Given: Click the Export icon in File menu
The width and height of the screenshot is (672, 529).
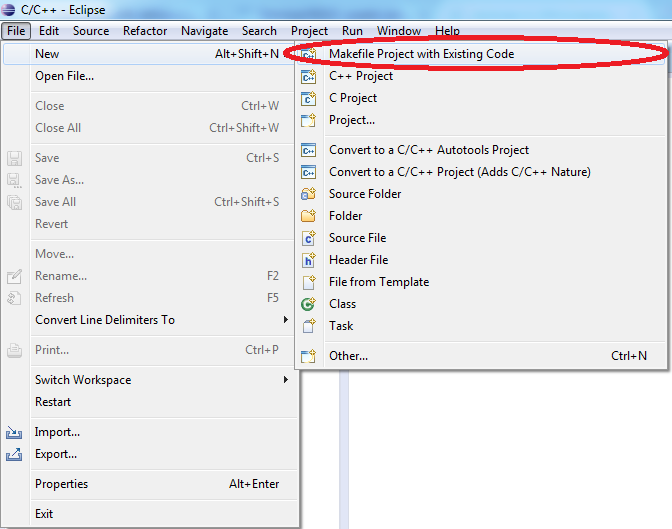Looking at the screenshot, I should (14, 454).
